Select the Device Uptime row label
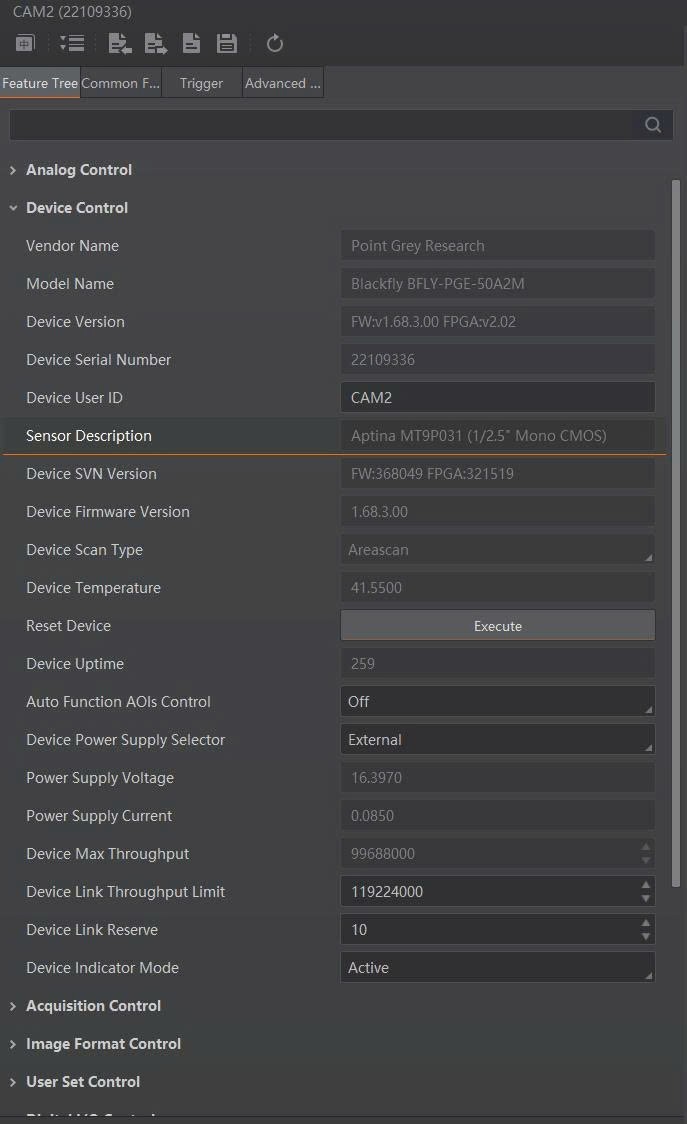This screenshot has width=687, height=1124. tap(75, 664)
